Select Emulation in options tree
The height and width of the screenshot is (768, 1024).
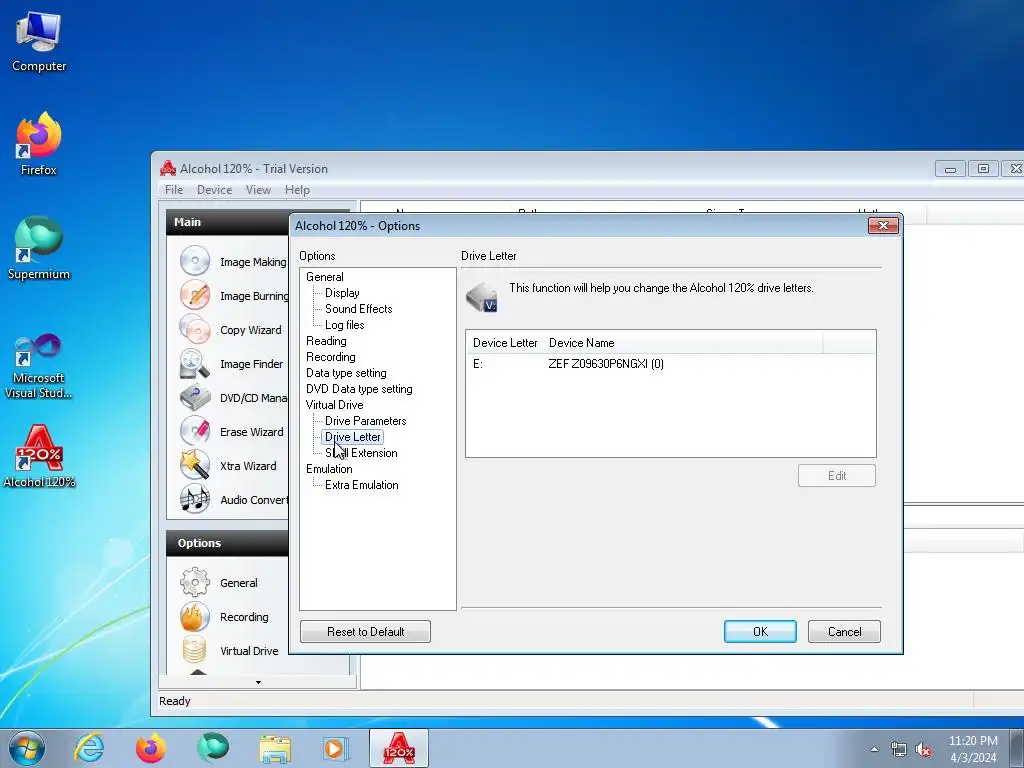(329, 469)
